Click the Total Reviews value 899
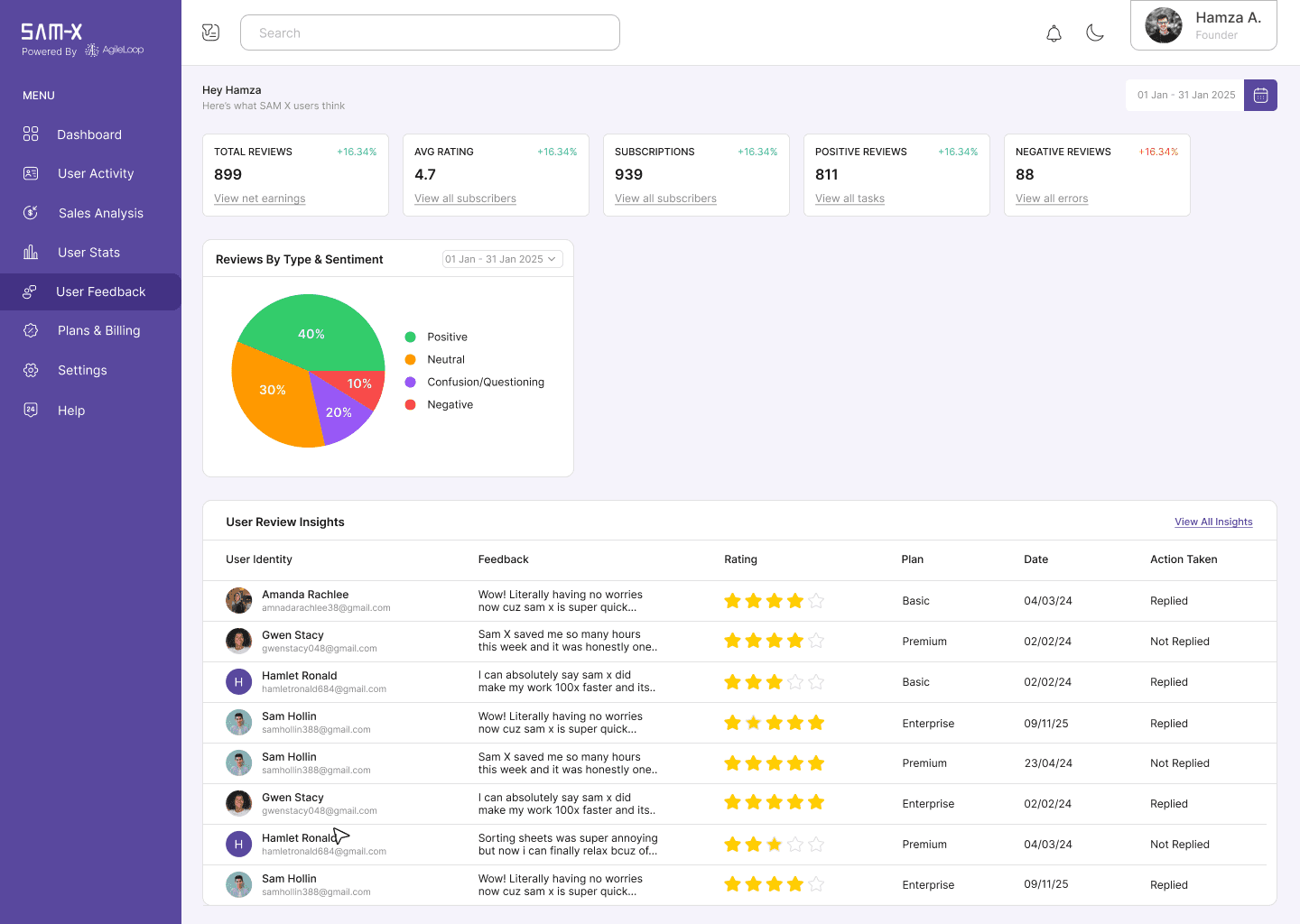The width and height of the screenshot is (1300, 924). 228,174
